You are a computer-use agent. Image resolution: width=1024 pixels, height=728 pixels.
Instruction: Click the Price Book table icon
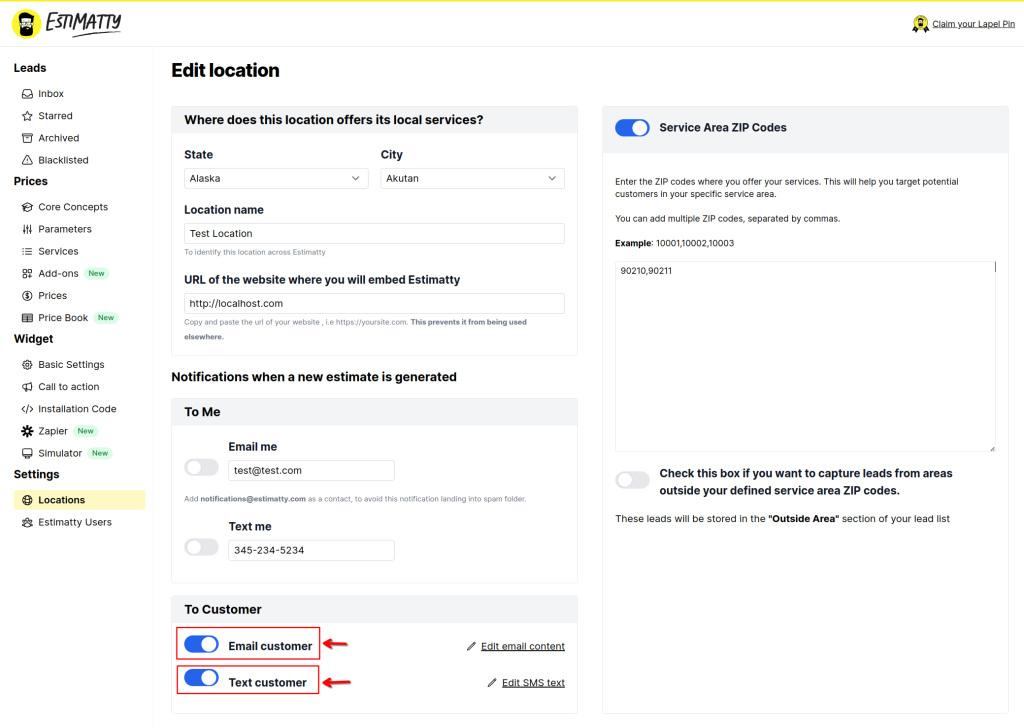[27, 319]
